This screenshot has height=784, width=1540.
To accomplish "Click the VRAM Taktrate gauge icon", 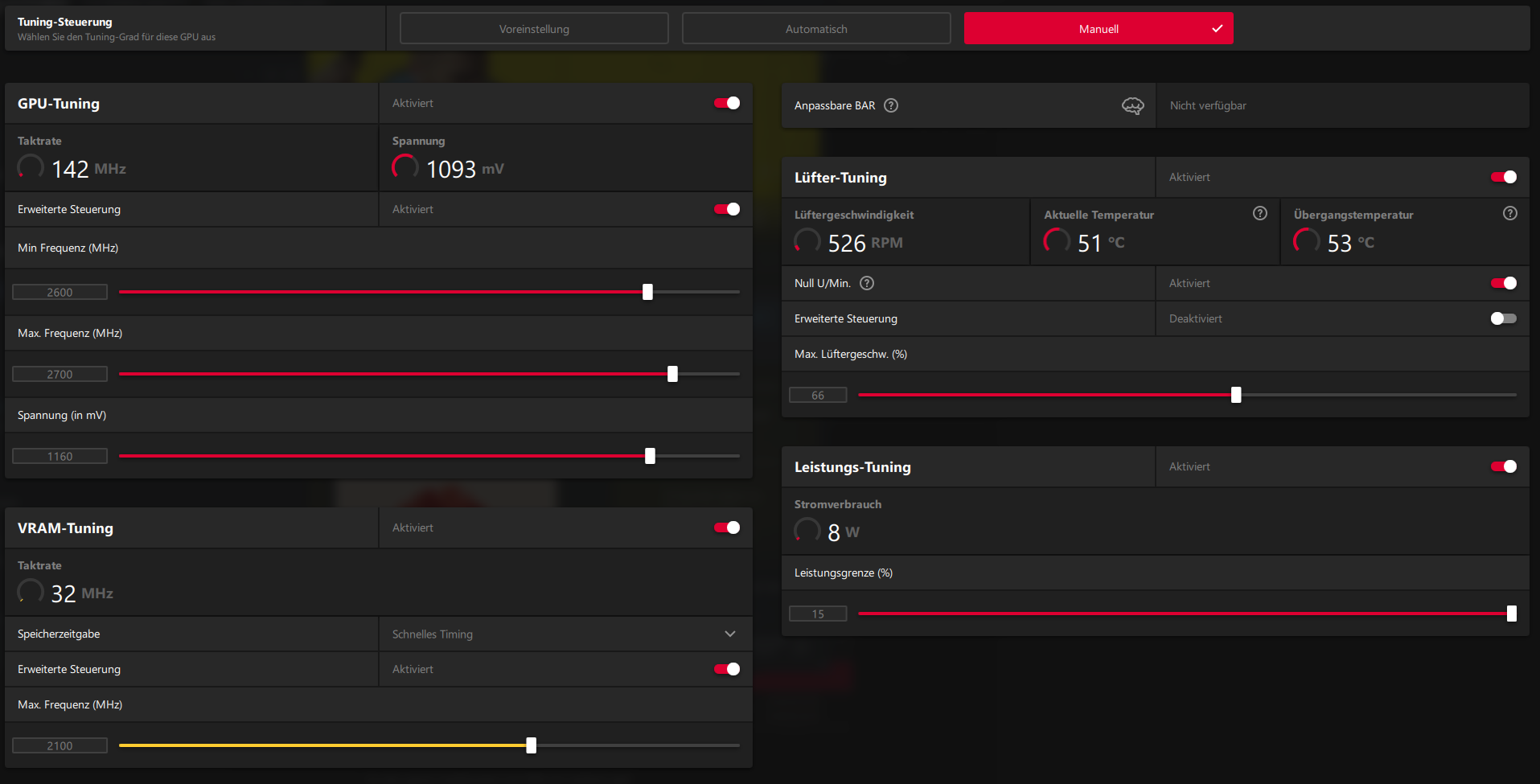I will (x=31, y=592).
